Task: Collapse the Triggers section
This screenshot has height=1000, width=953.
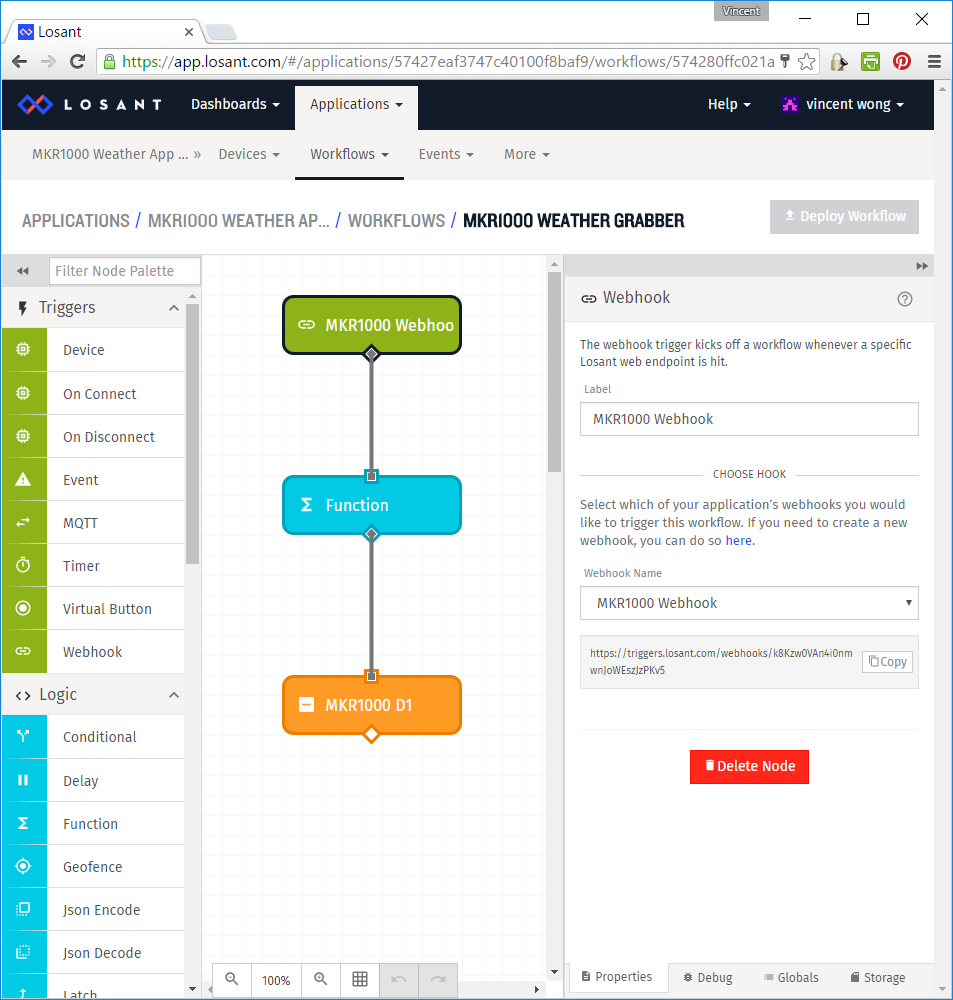Action: click(x=172, y=307)
